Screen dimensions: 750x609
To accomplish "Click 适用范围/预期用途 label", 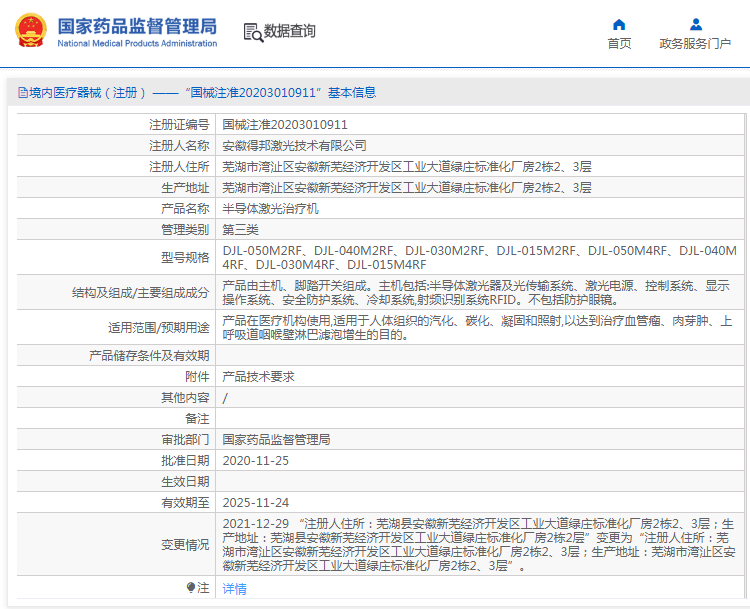I will pos(159,327).
